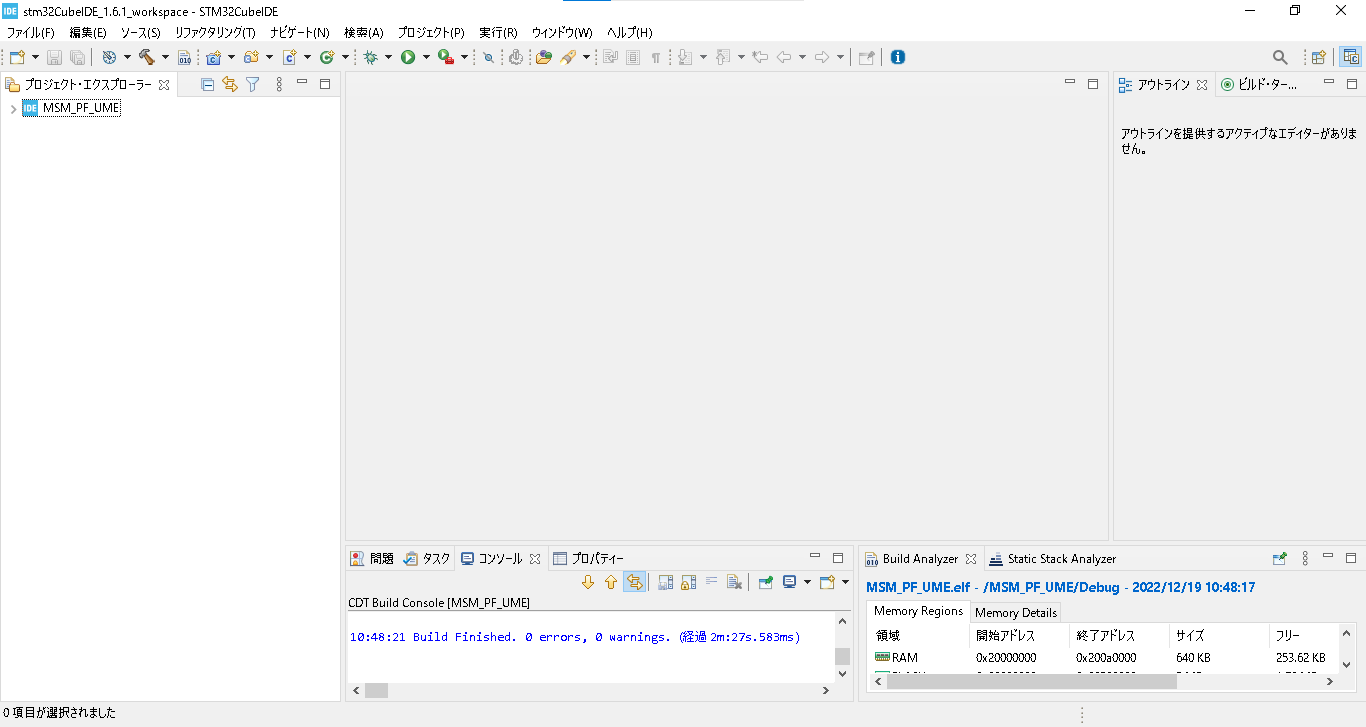Click the Search flashlight toolbar icon
The width and height of the screenshot is (1366, 727).
point(567,57)
